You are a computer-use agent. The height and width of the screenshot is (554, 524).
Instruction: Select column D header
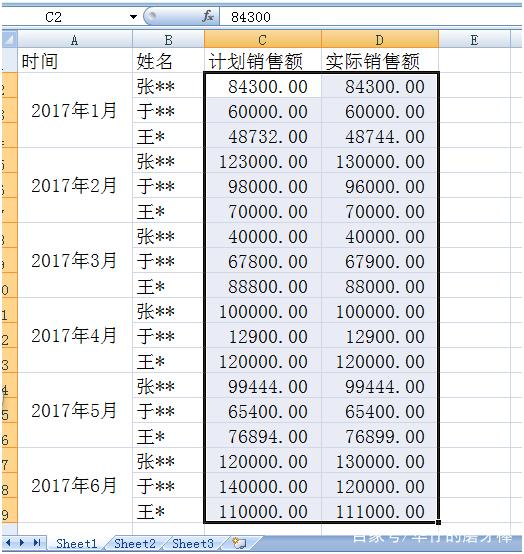[380, 39]
